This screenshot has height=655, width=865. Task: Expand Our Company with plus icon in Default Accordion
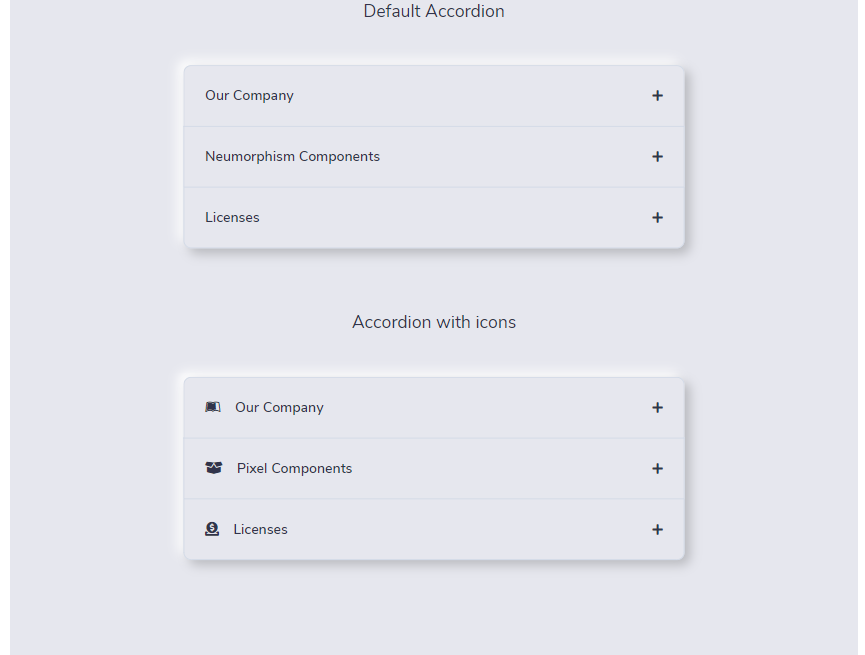[657, 96]
